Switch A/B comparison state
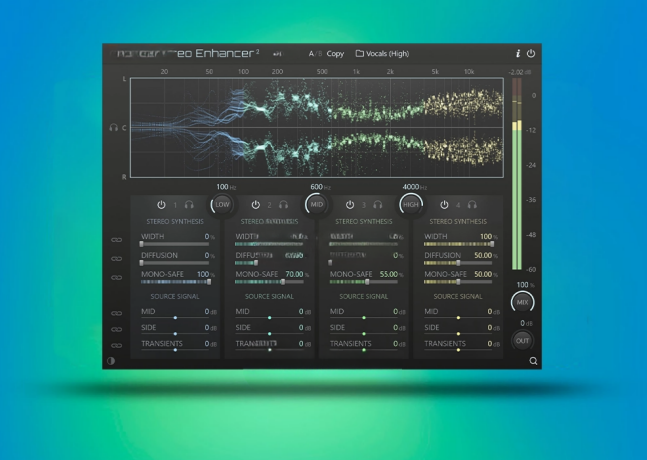647x460 pixels. point(315,54)
